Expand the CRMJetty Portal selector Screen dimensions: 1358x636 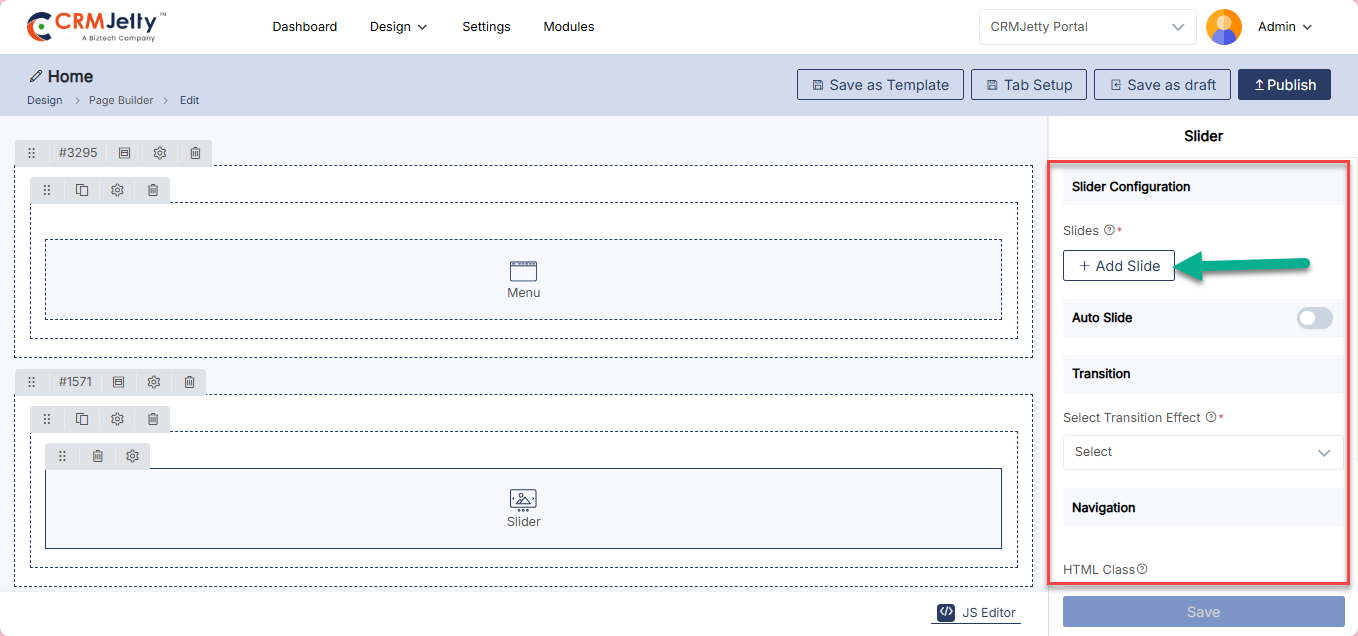tap(1087, 27)
